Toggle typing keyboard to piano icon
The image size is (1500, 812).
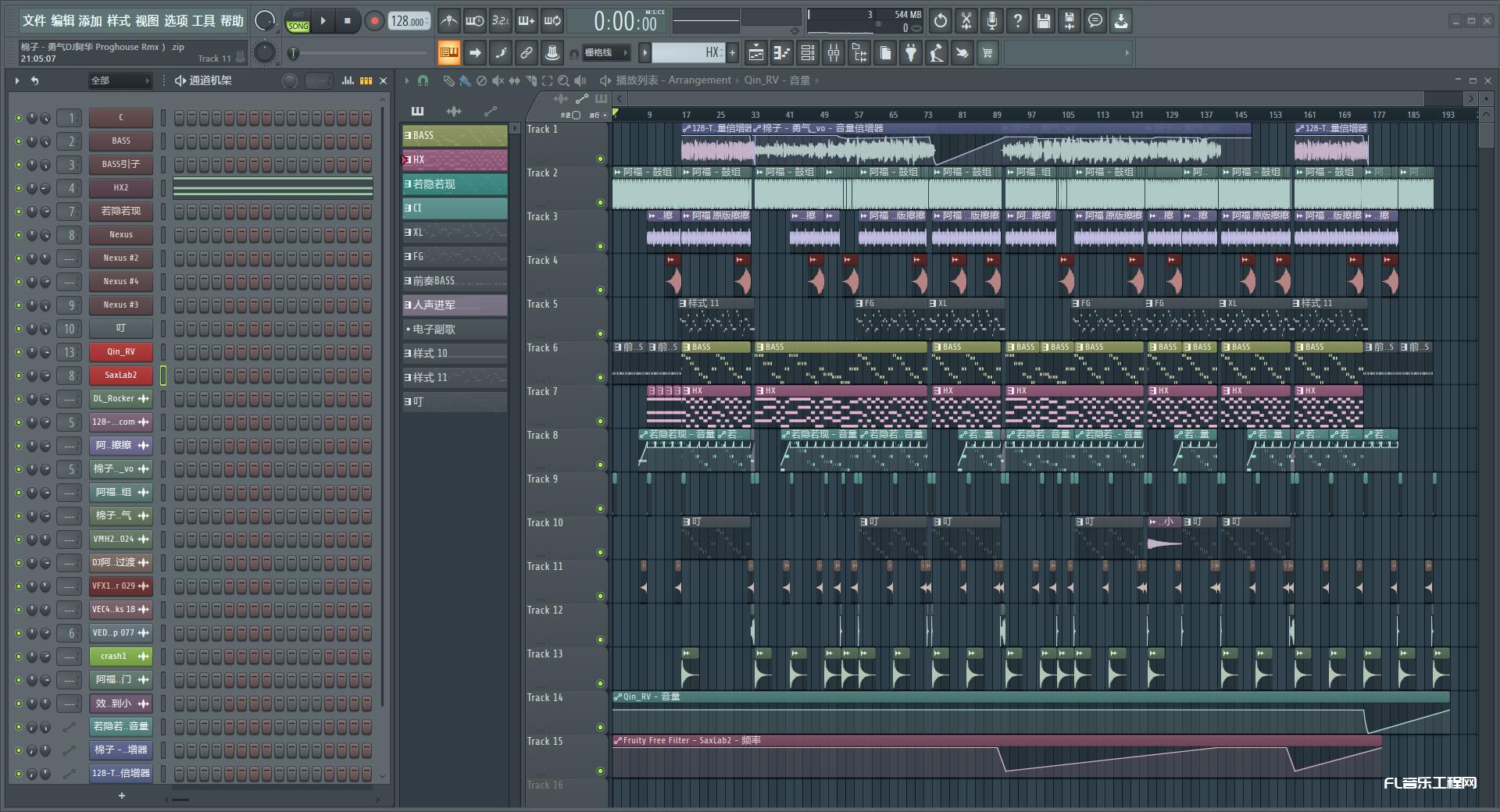click(x=448, y=53)
